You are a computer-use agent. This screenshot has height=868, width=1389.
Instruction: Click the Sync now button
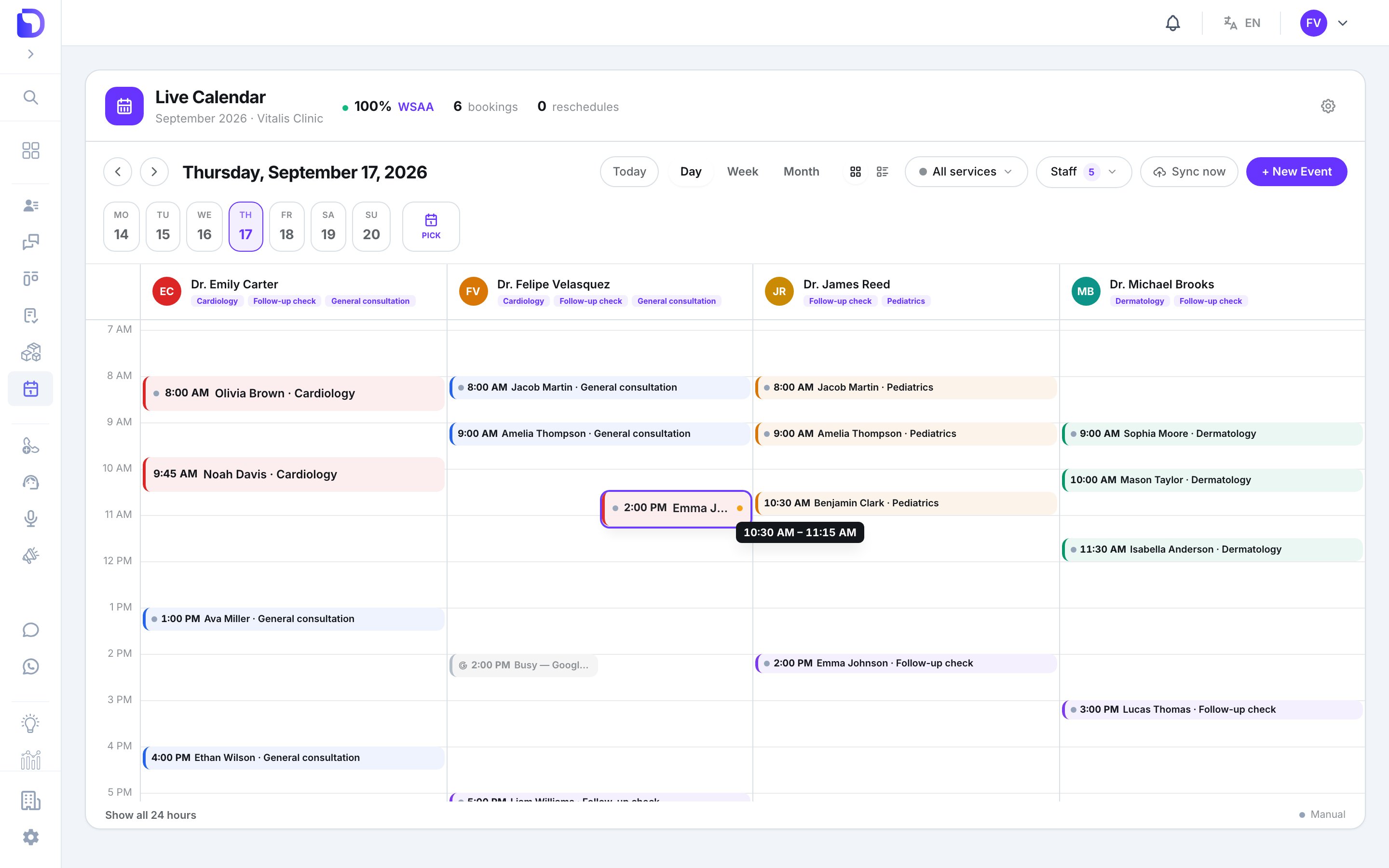coord(1189,172)
